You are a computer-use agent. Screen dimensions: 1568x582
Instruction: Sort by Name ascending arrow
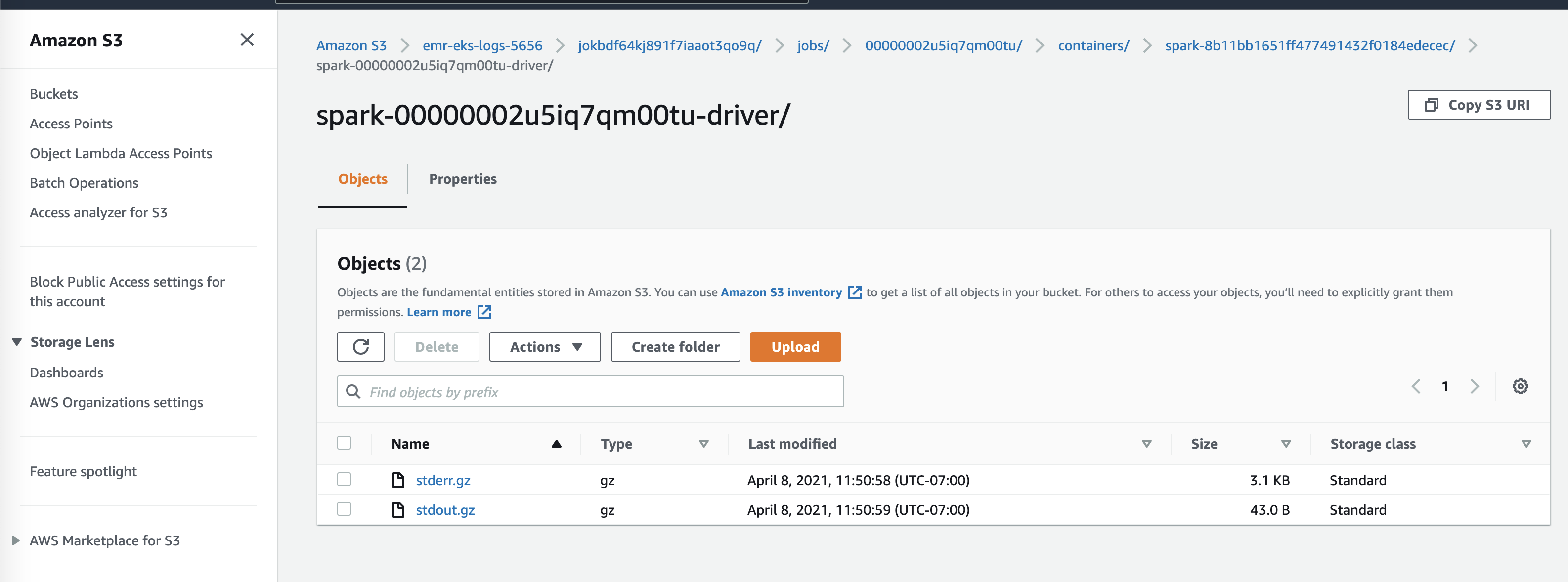pyautogui.click(x=556, y=444)
